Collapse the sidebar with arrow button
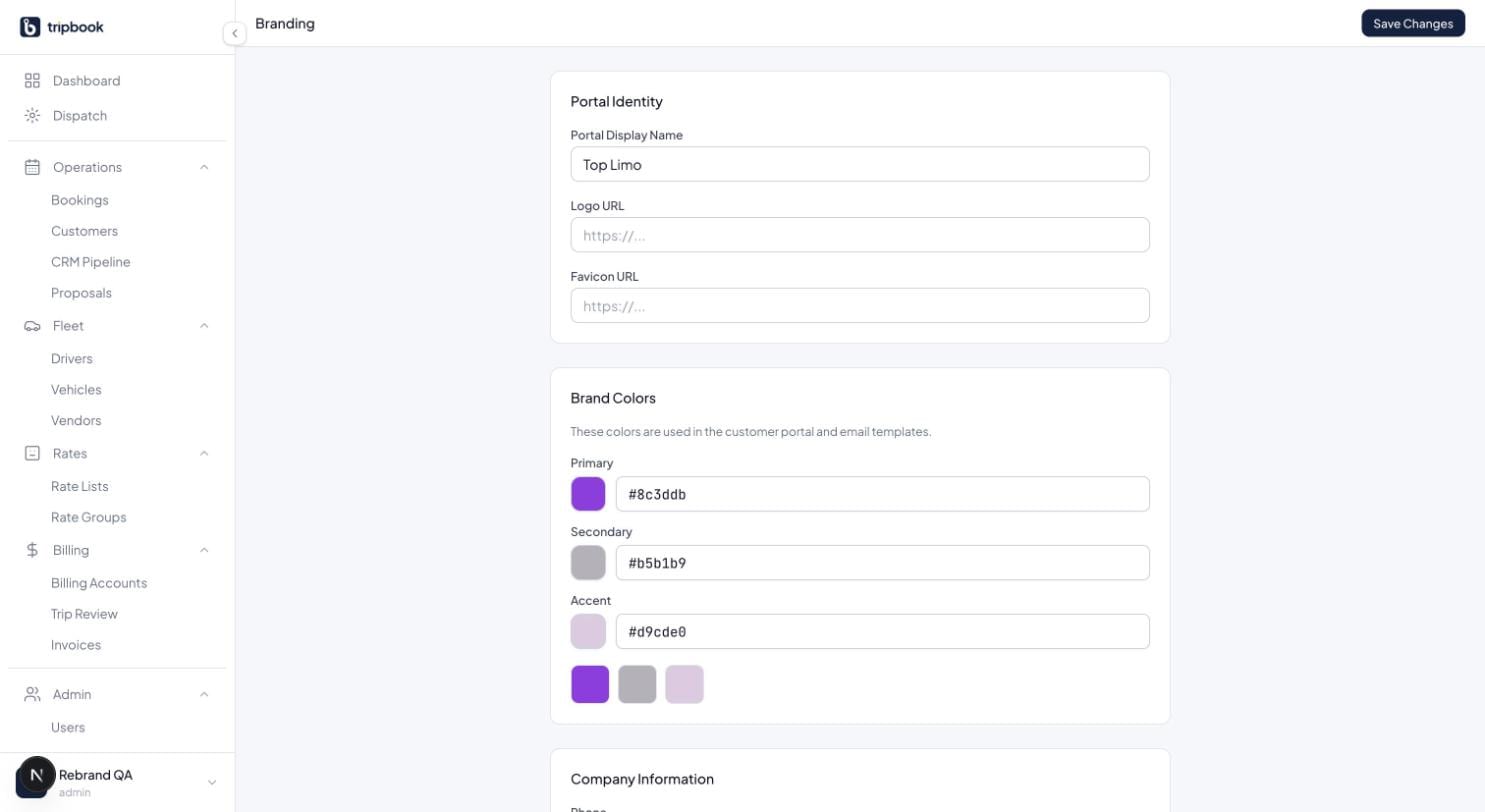This screenshot has height=812, width=1485. tap(234, 33)
